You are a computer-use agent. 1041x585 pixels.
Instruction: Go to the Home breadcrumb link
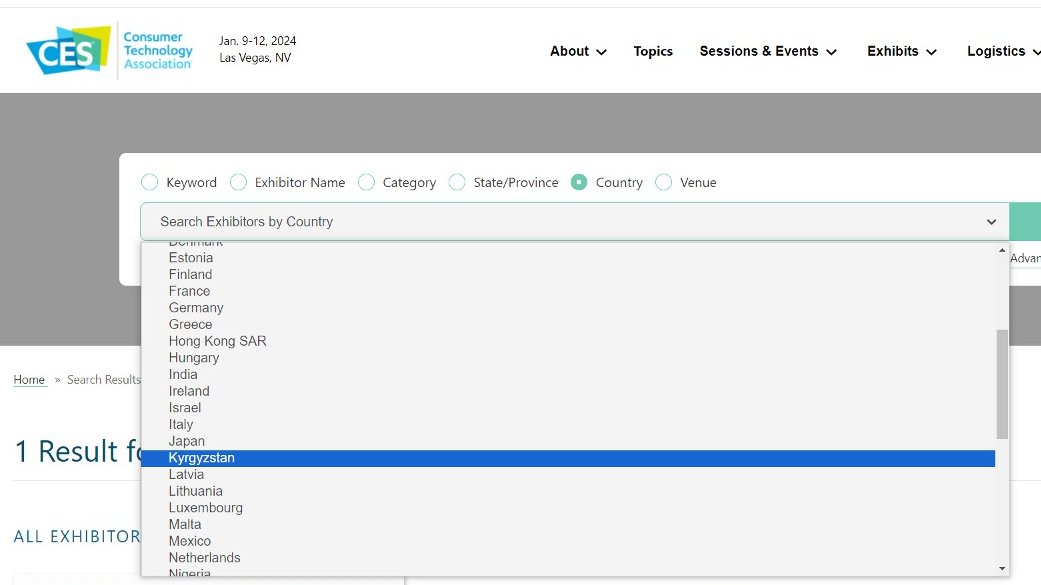30,380
